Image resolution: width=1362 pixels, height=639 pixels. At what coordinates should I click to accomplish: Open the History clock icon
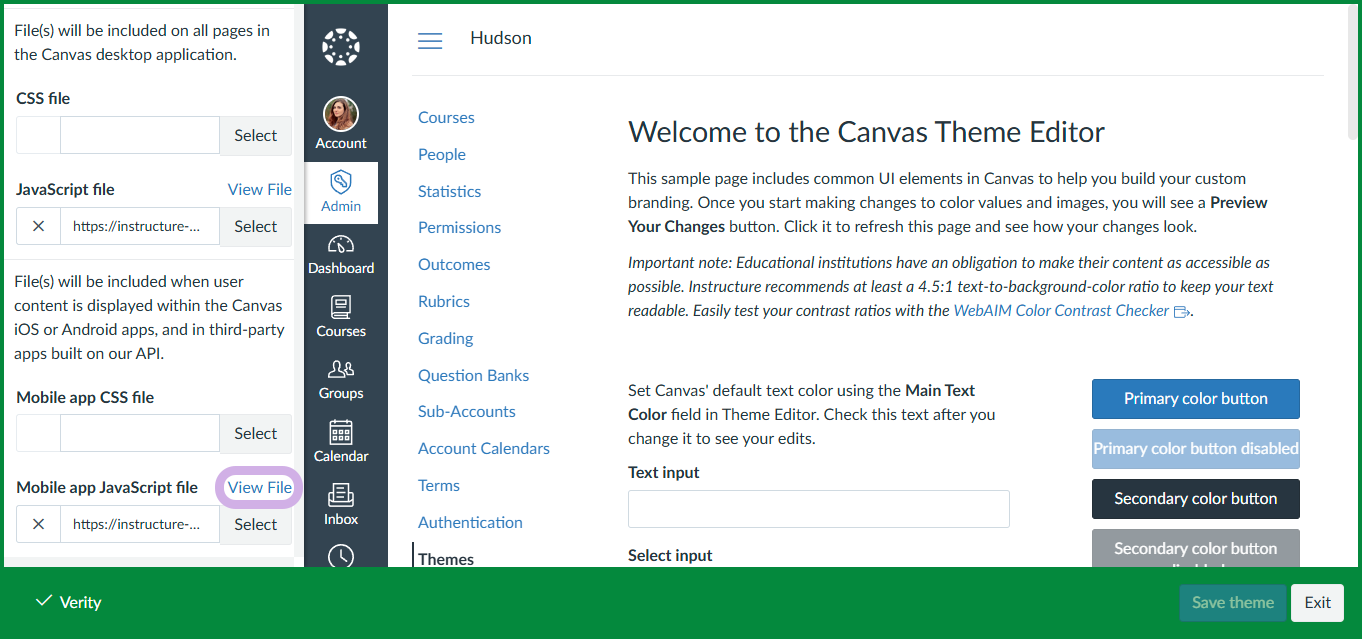(341, 556)
